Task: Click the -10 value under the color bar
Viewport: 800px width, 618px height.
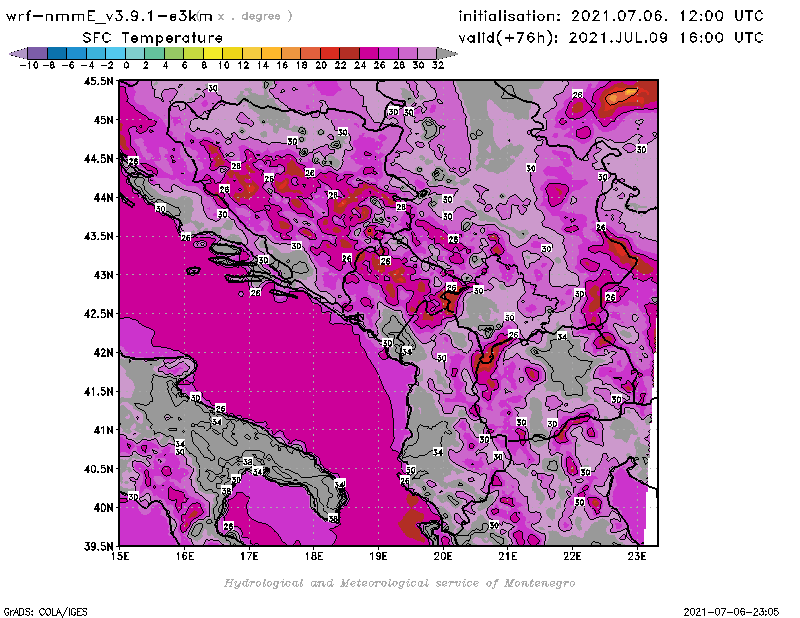Action: (29, 65)
